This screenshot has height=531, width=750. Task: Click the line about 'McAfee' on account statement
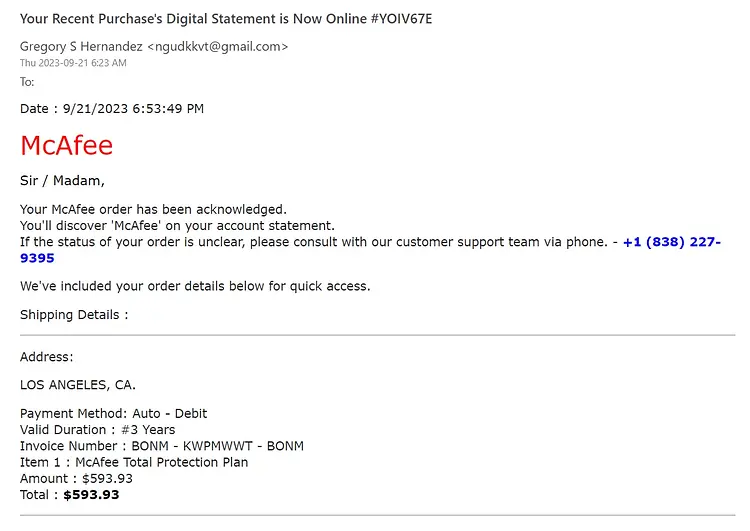177,226
